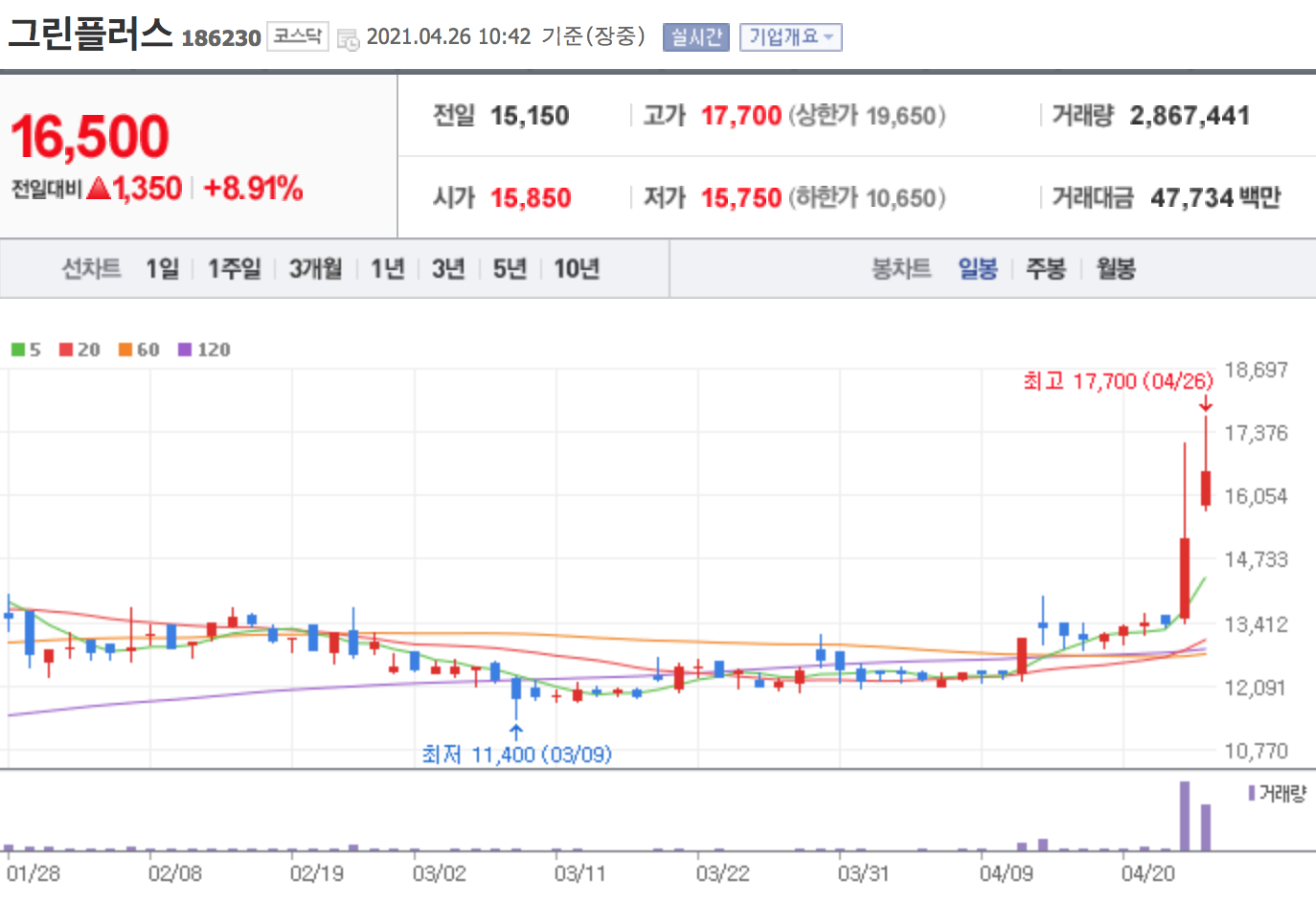Select the 3년 line chart tab

pos(448,269)
